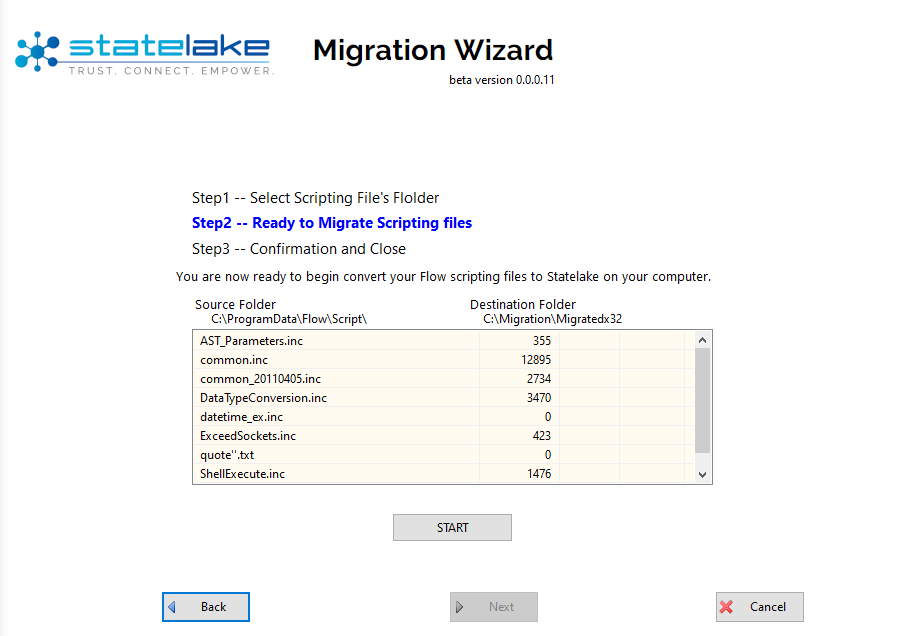Click the file list scrollbar thumb
Image resolution: width=908 pixels, height=636 pixels.
point(702,400)
